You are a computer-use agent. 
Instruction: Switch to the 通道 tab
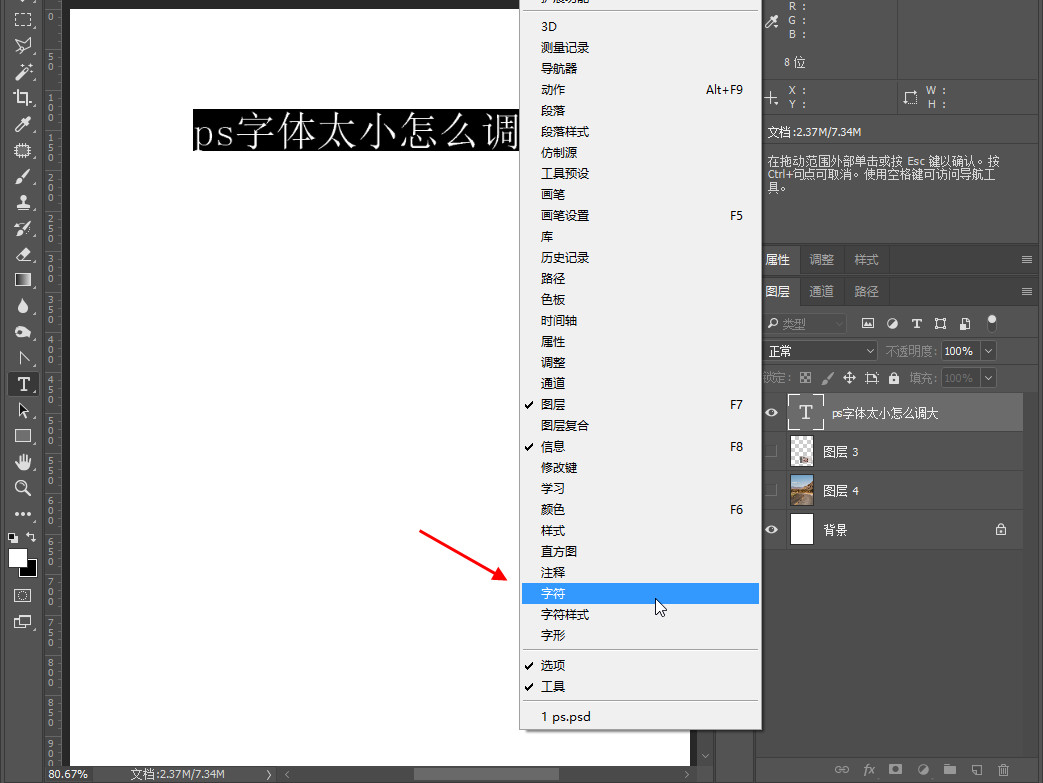821,292
